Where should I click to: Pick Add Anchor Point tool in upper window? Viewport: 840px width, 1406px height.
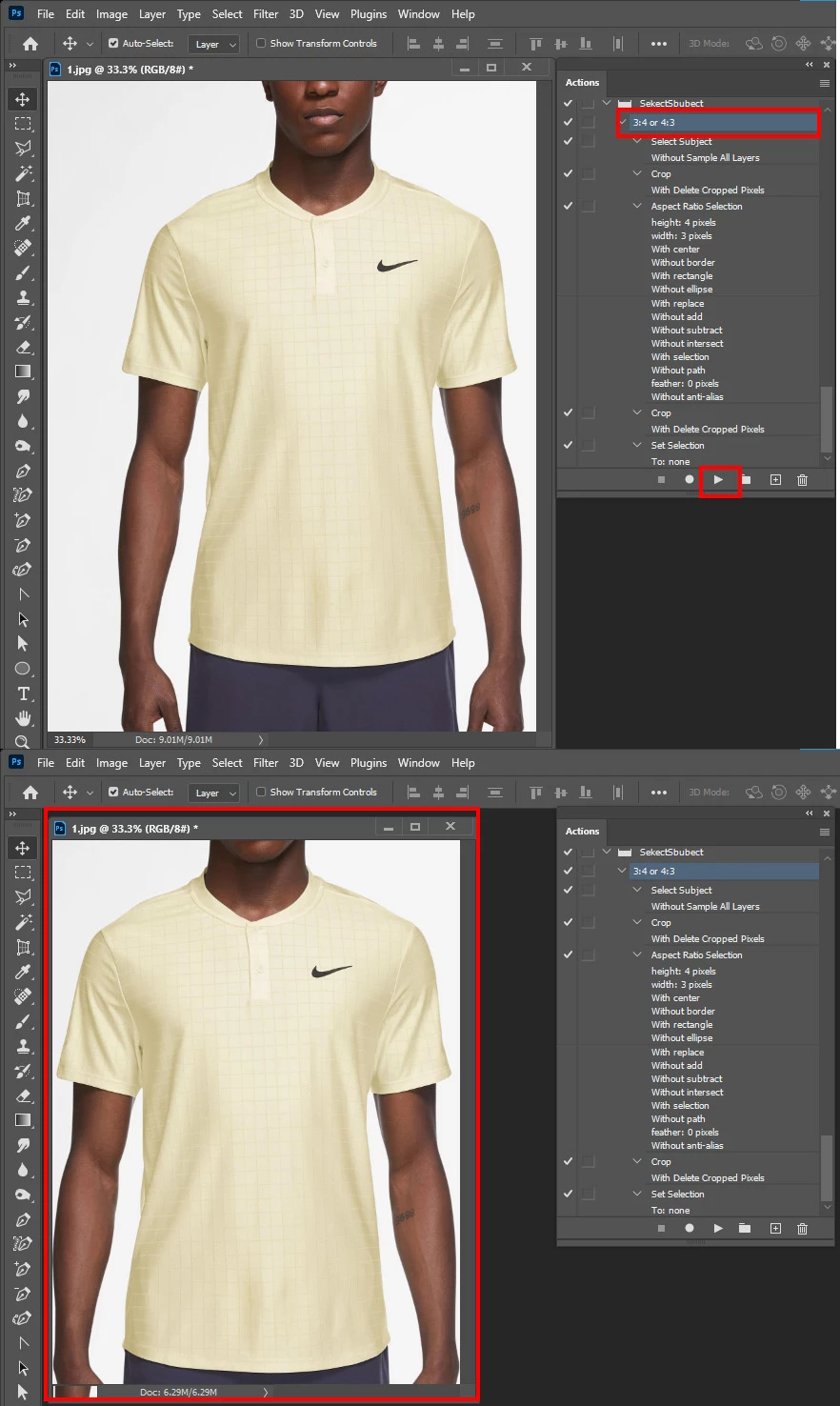click(x=23, y=520)
